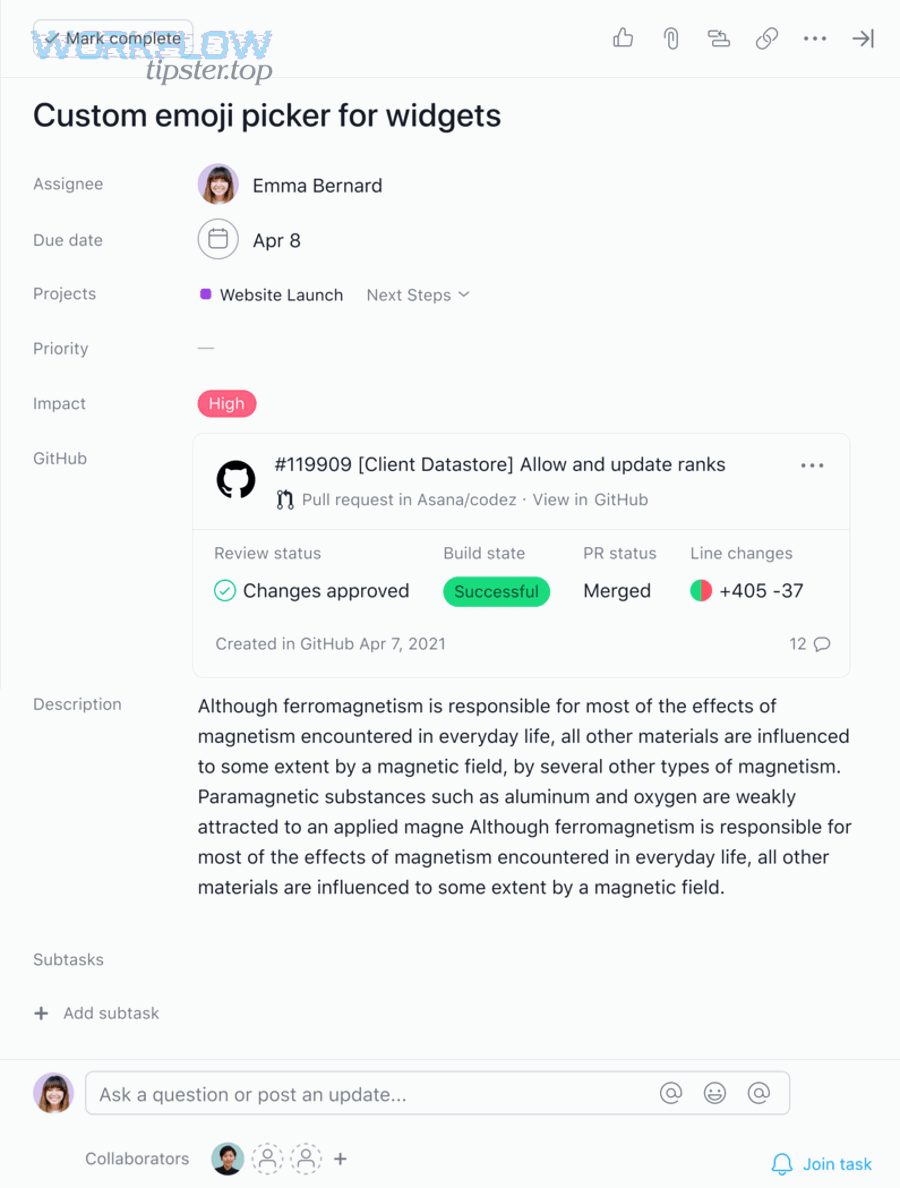Click the line changes color indicator
The height and width of the screenshot is (1188, 900).
pos(701,591)
